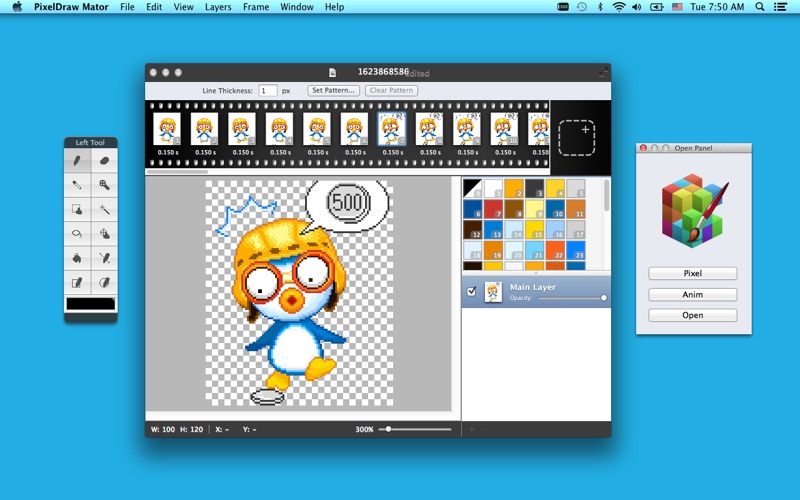Click Anim button in Open Panel

click(x=692, y=294)
